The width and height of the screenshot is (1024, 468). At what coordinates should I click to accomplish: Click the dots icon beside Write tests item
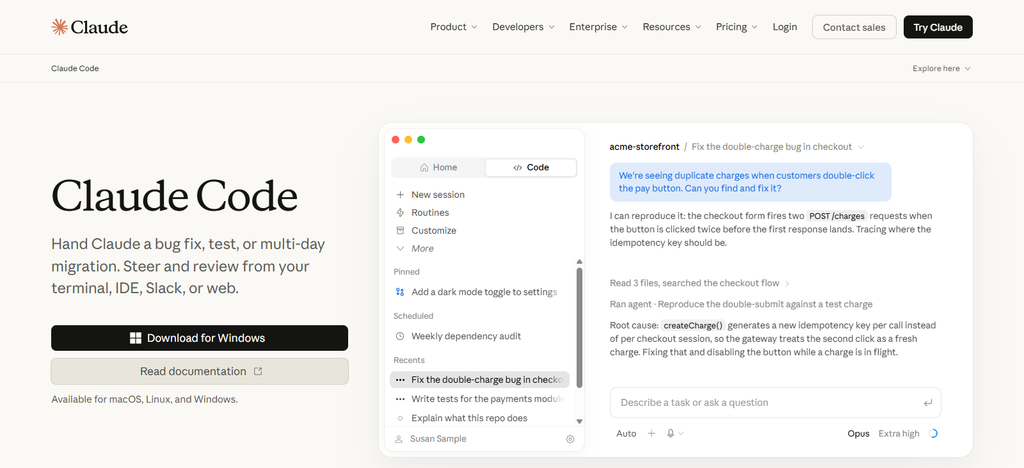[400, 399]
